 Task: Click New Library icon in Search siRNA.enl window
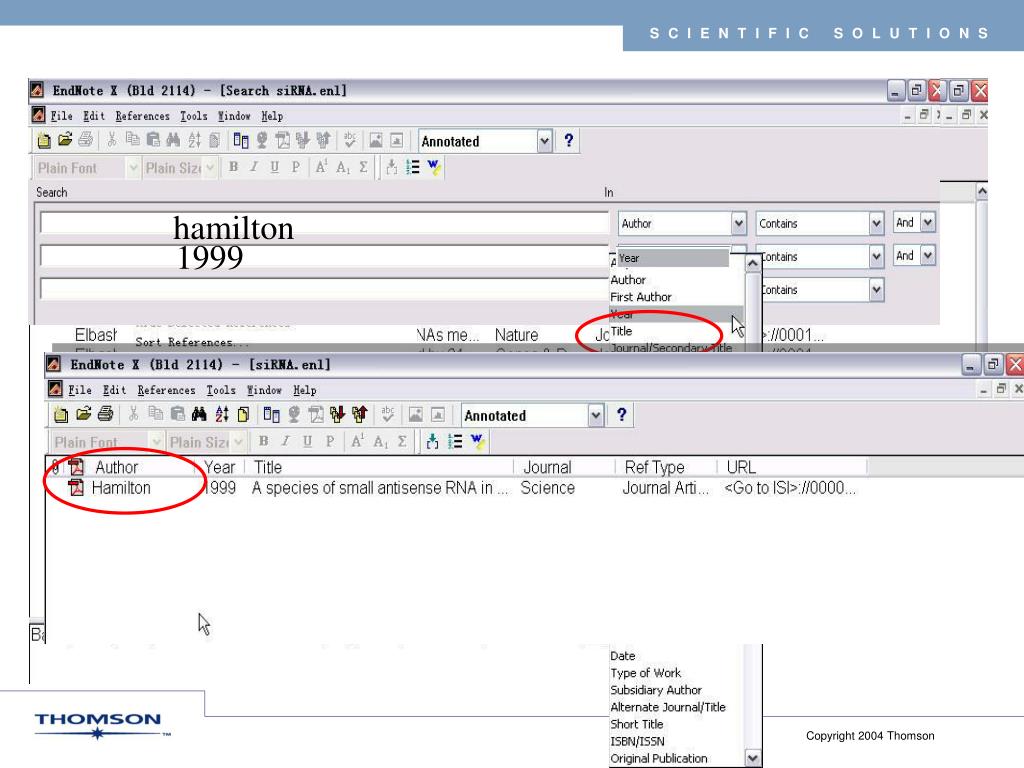click(44, 140)
